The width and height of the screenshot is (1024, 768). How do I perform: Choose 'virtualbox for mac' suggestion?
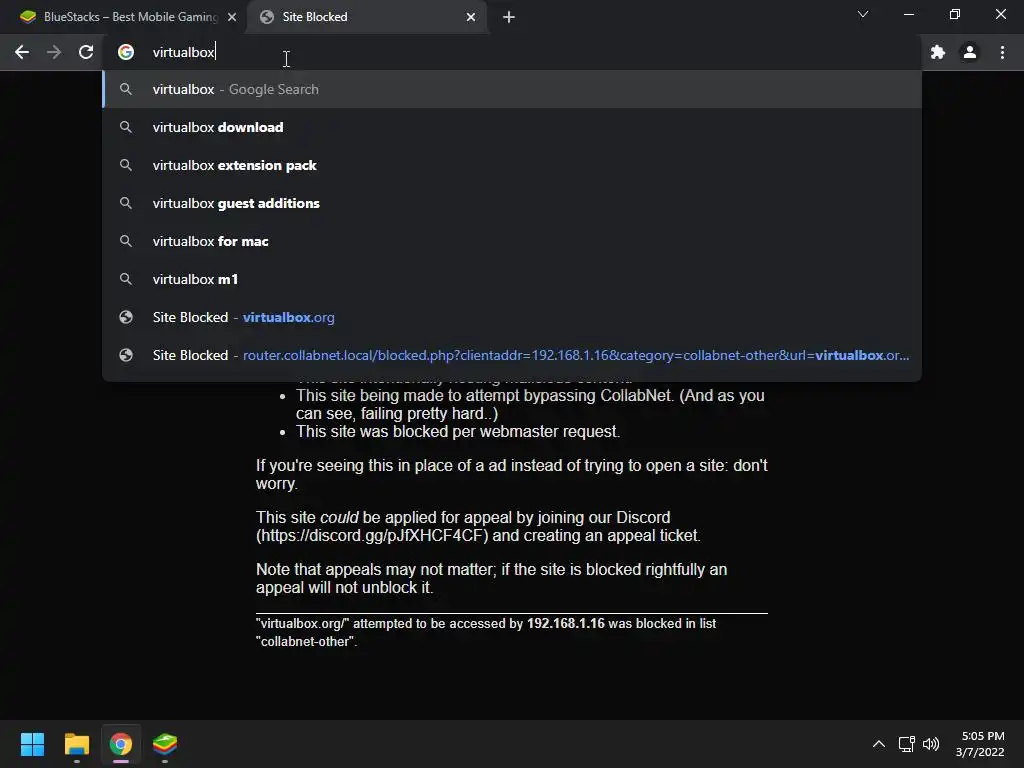pyautogui.click(x=512, y=241)
